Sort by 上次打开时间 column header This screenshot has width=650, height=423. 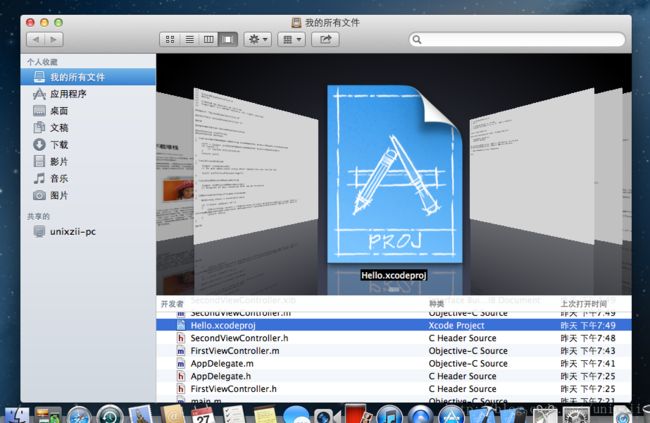pos(583,302)
